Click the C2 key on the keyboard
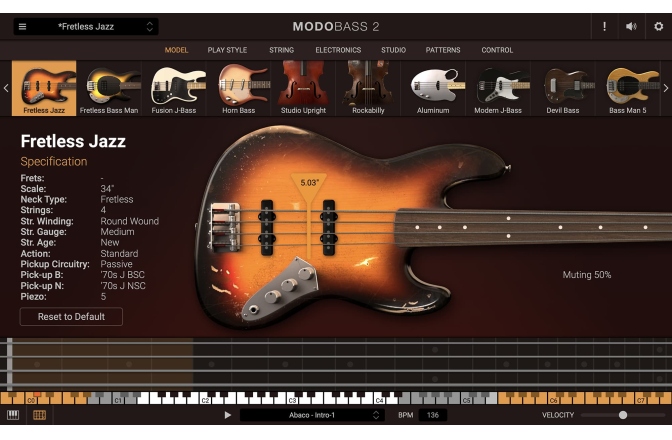The width and height of the screenshot is (672, 440). point(205,400)
